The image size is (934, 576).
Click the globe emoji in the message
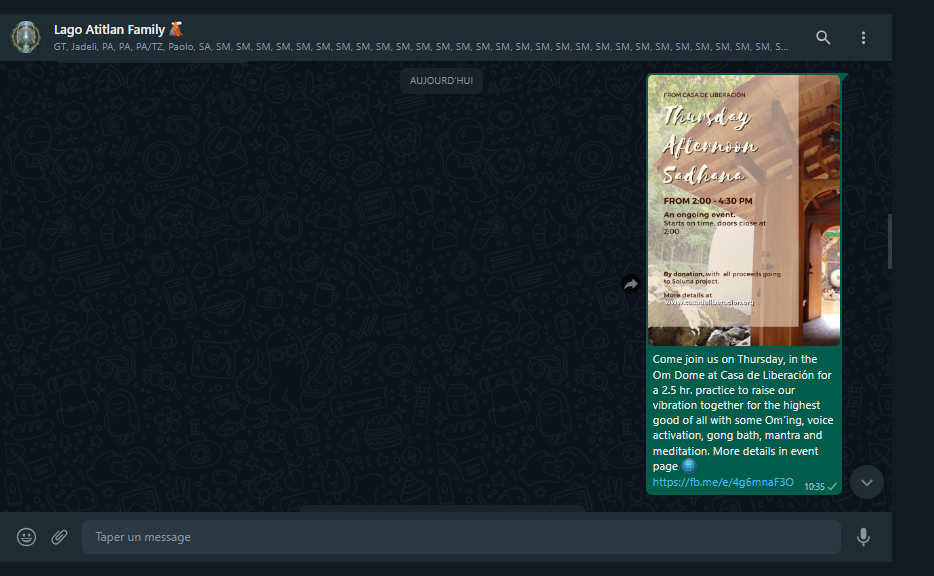pos(689,466)
